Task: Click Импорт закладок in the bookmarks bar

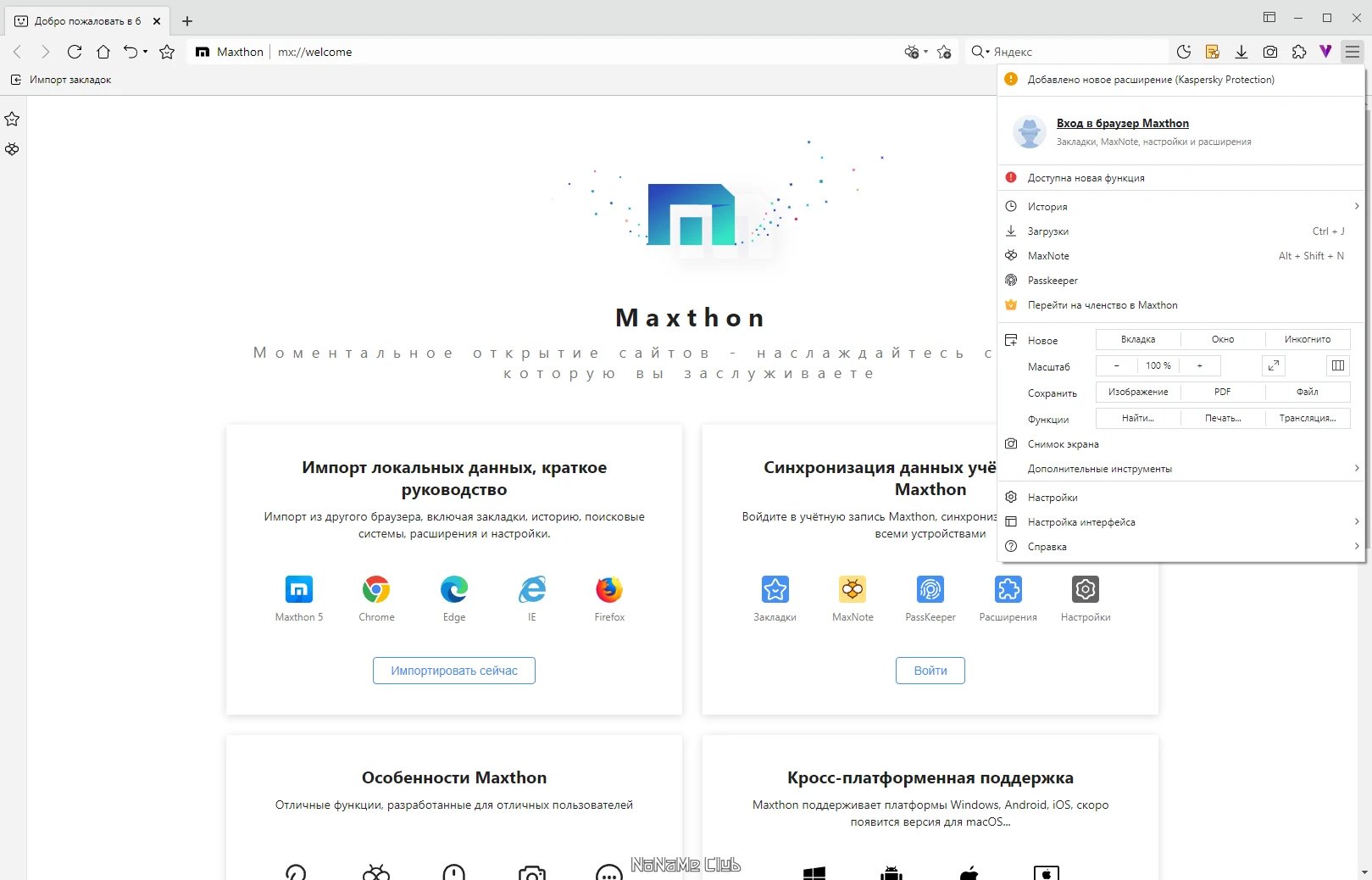Action: pyautogui.click(x=61, y=80)
